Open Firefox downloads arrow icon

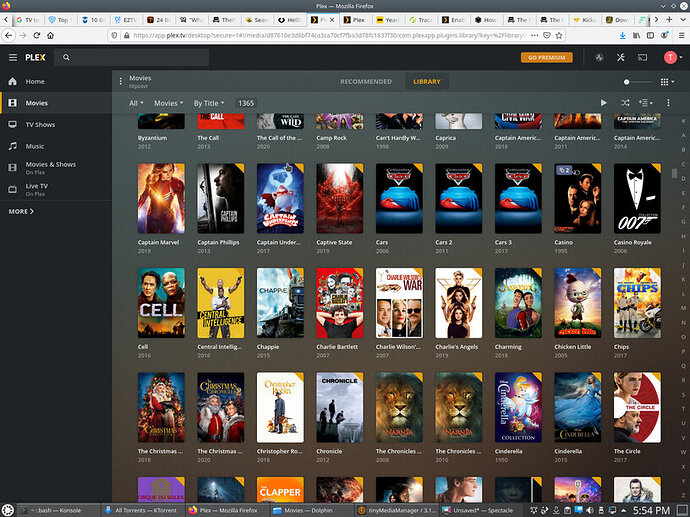(622, 35)
